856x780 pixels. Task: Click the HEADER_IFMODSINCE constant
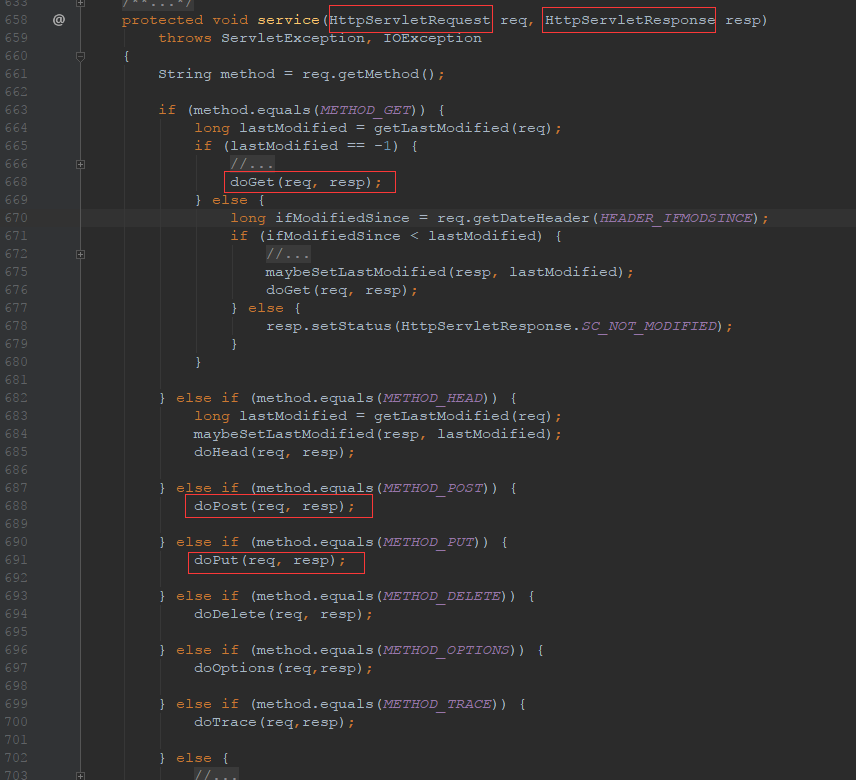tap(676, 218)
